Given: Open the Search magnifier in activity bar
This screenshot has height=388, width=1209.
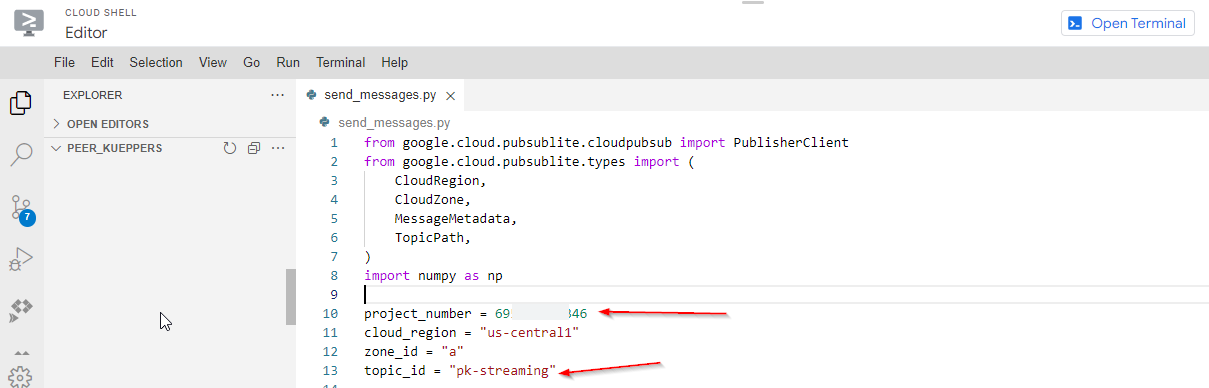Looking at the screenshot, I should coord(21,155).
